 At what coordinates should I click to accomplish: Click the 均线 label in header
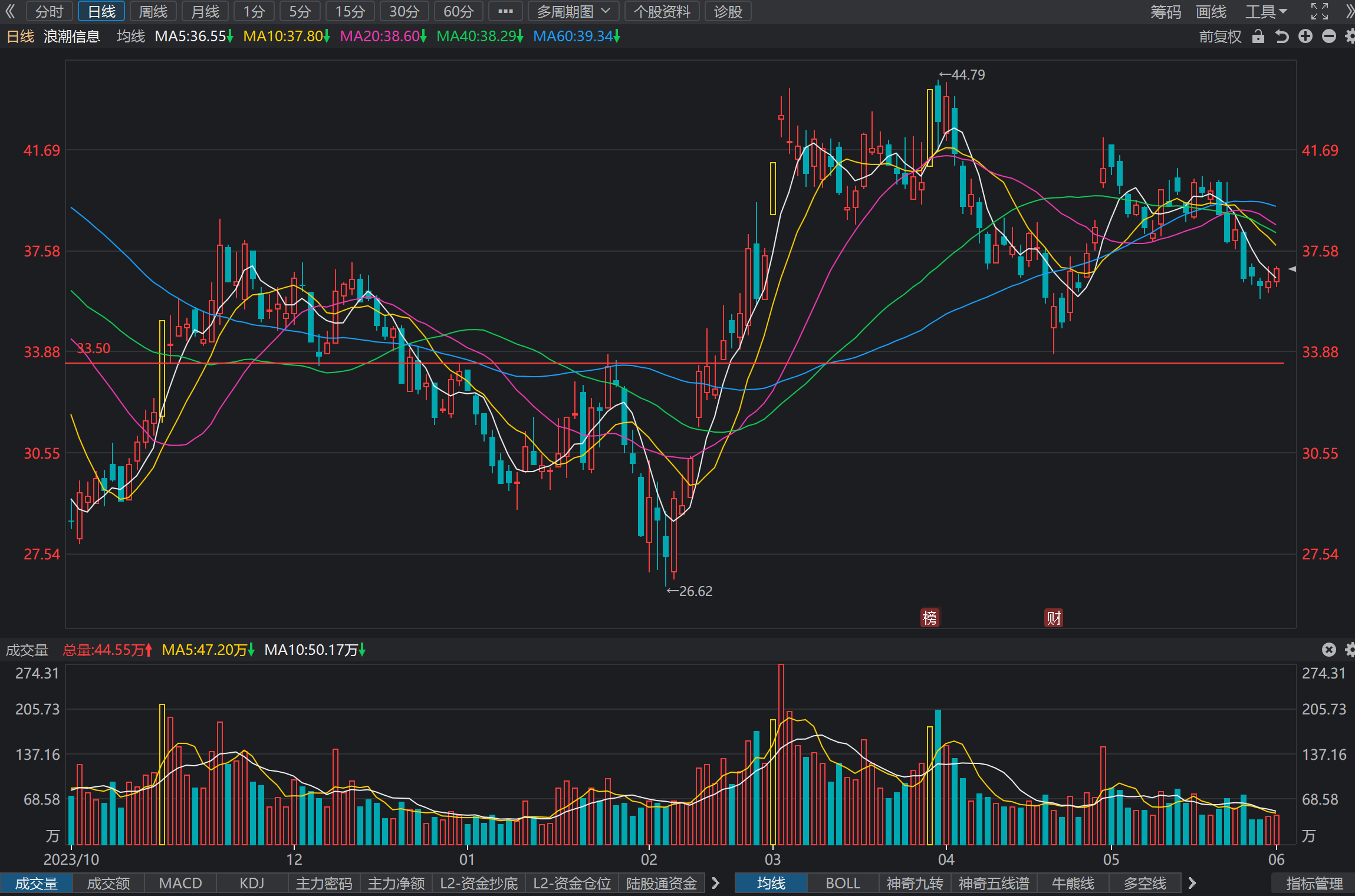131,37
